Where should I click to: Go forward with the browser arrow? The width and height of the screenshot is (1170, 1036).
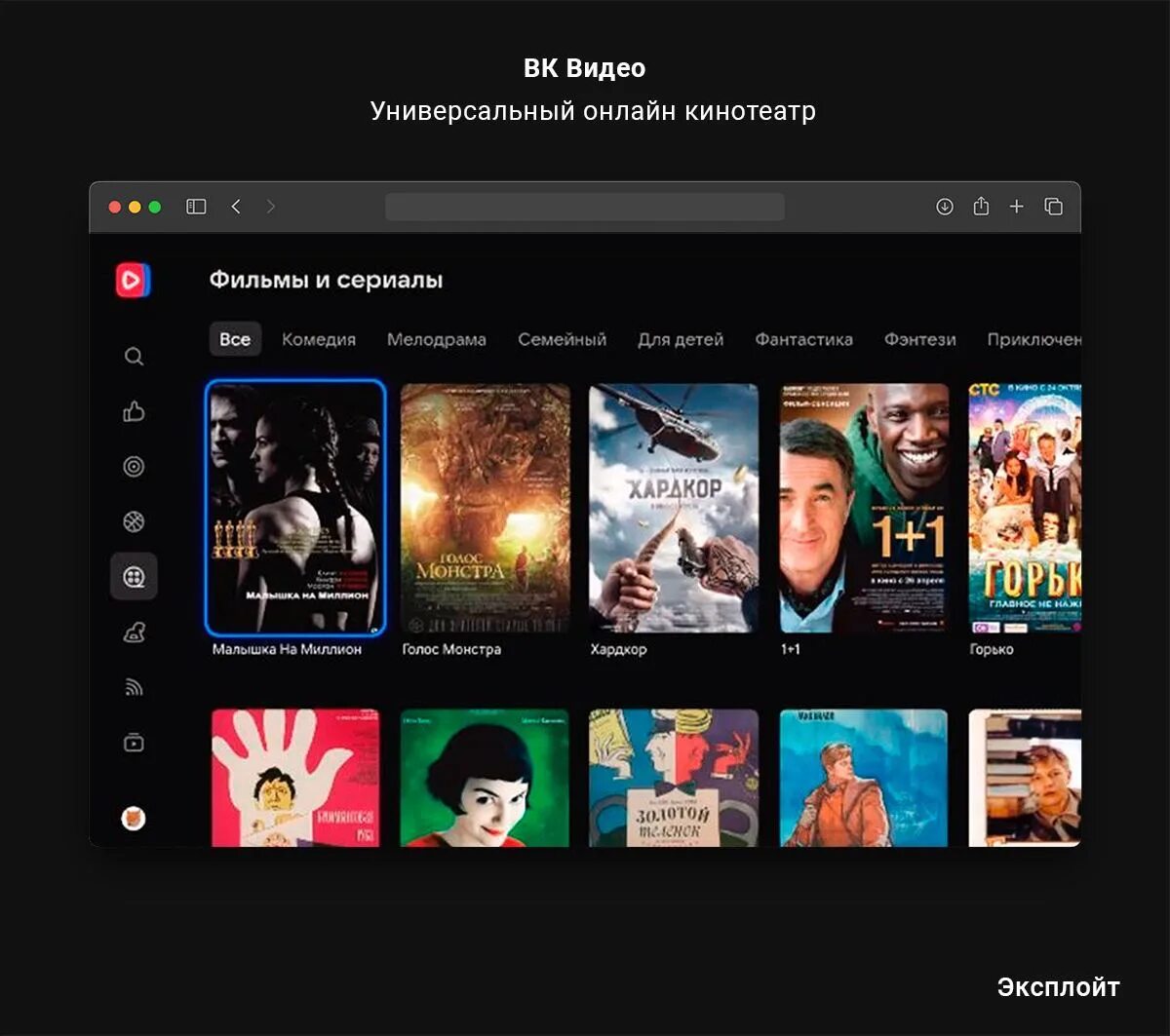pos(271,207)
